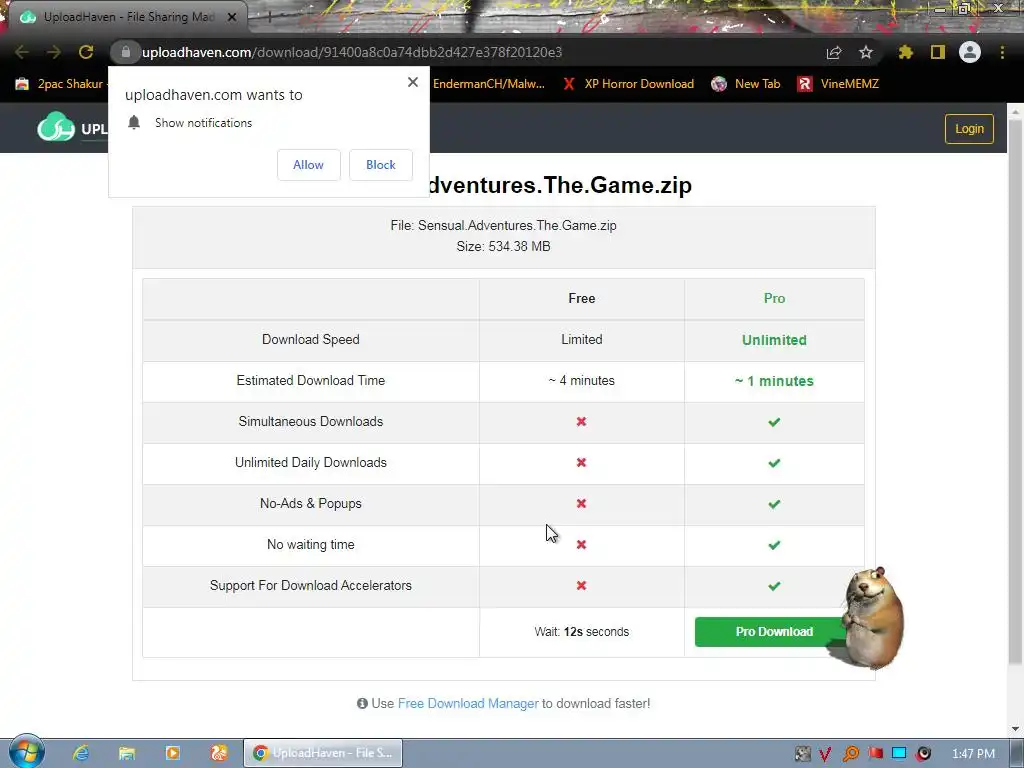Click the green Unlimited speed text

tap(774, 340)
